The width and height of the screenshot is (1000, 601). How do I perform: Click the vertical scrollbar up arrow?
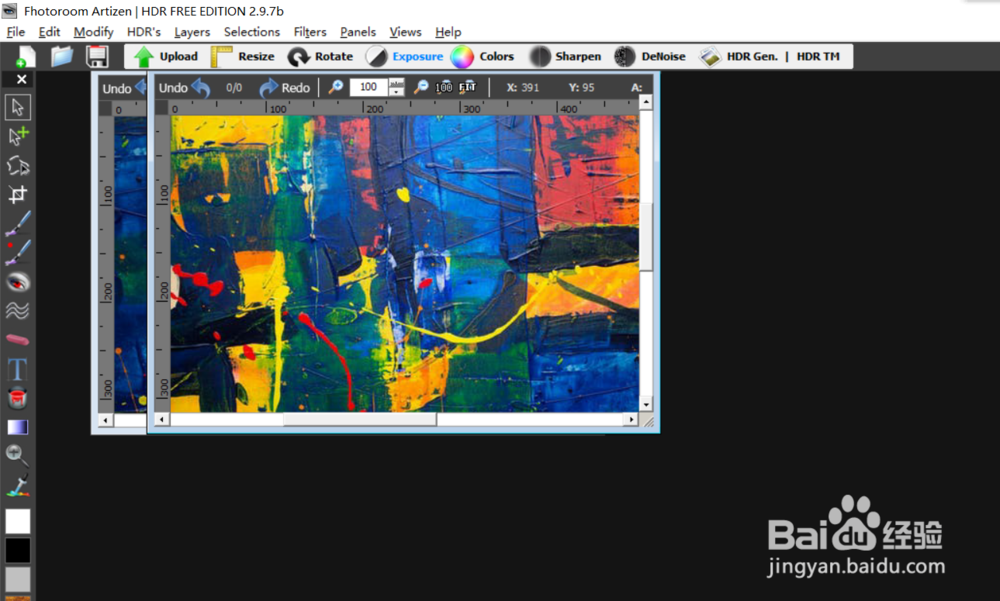click(646, 102)
